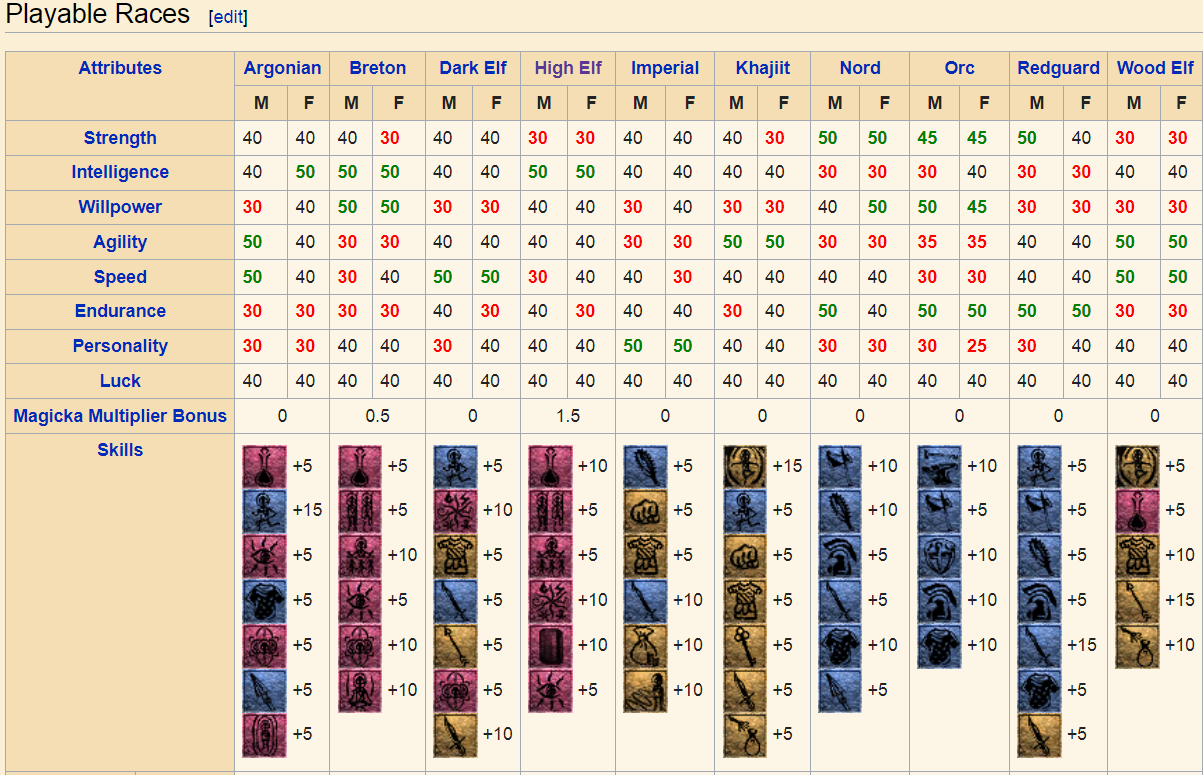Open the Orc race link

pos(960,68)
